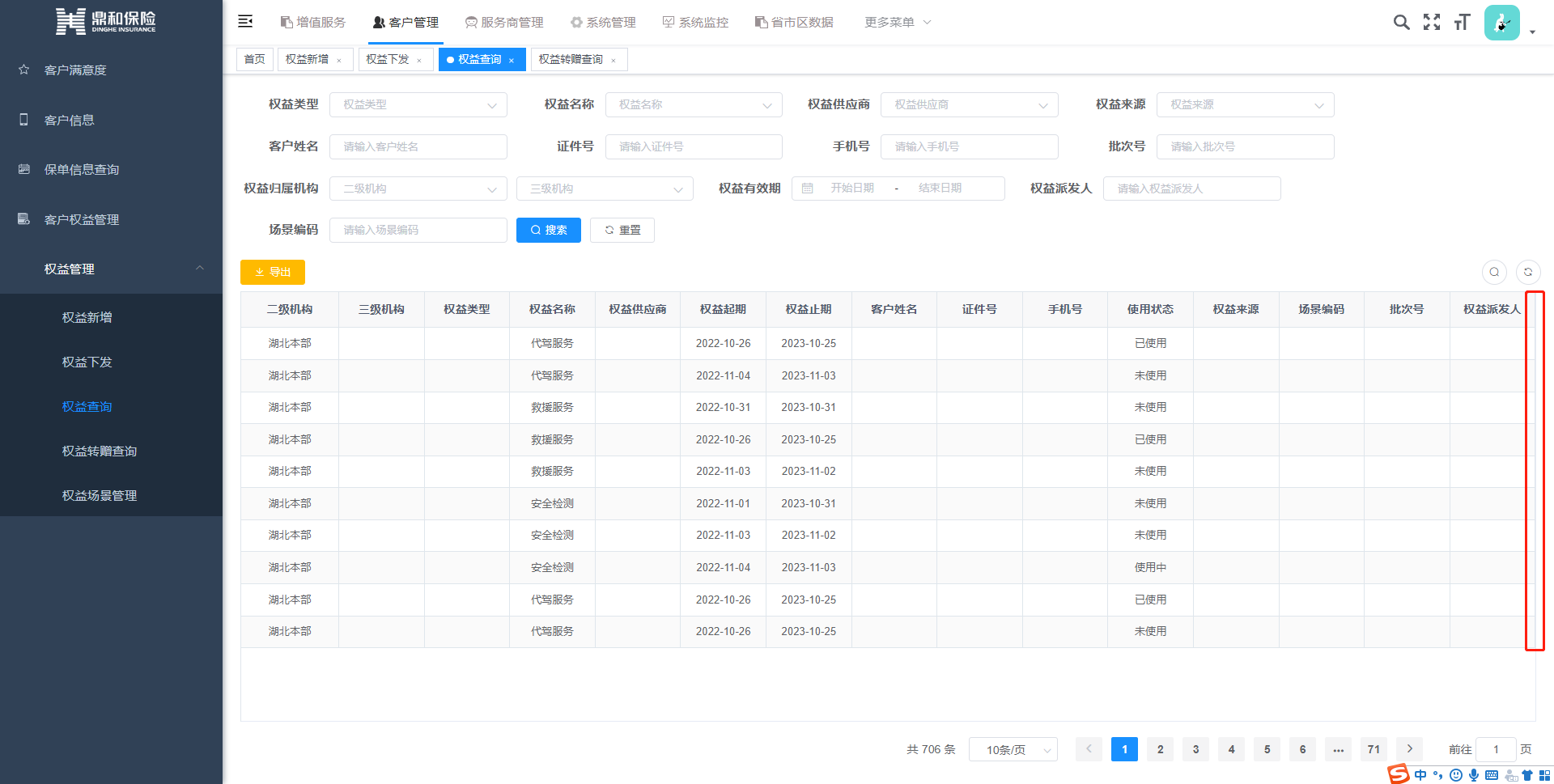The image size is (1554, 784).
Task: Focus the 前往 page number input
Action: pyautogui.click(x=1496, y=749)
